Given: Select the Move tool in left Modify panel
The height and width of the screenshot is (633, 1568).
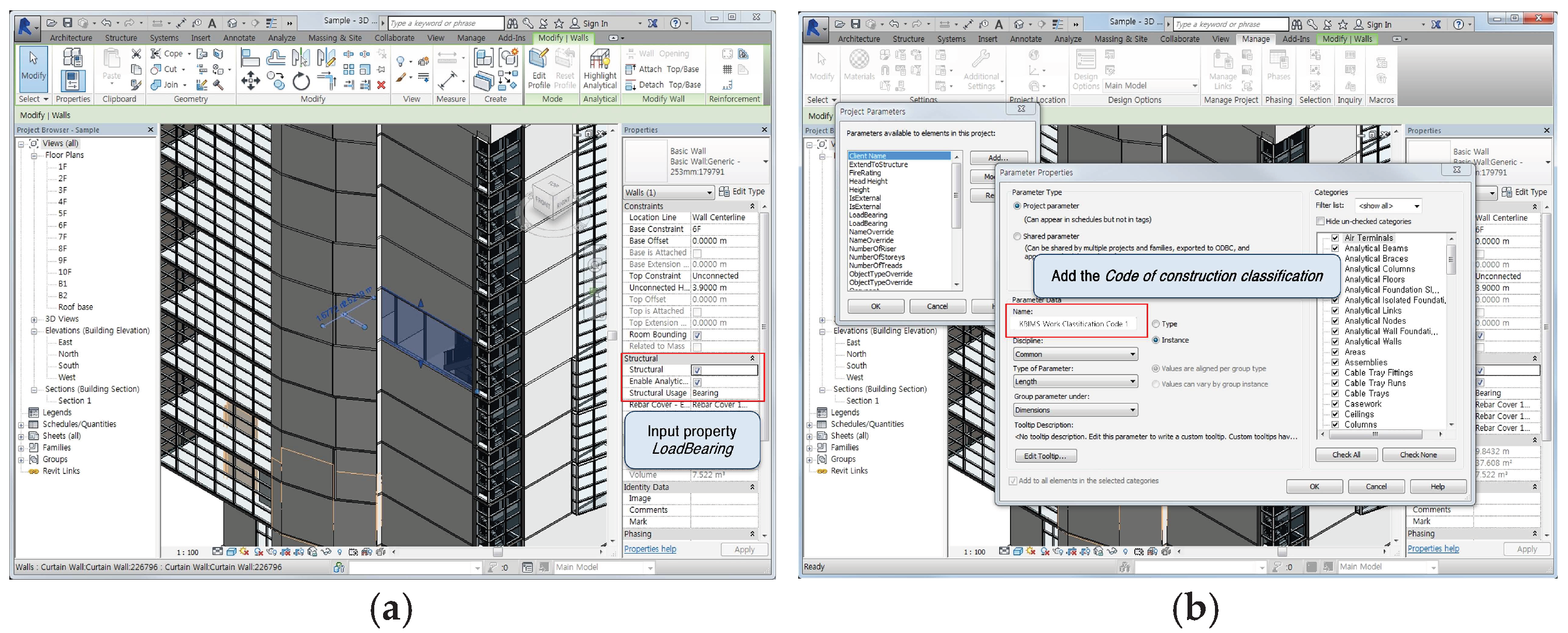Looking at the screenshot, I should point(250,80).
